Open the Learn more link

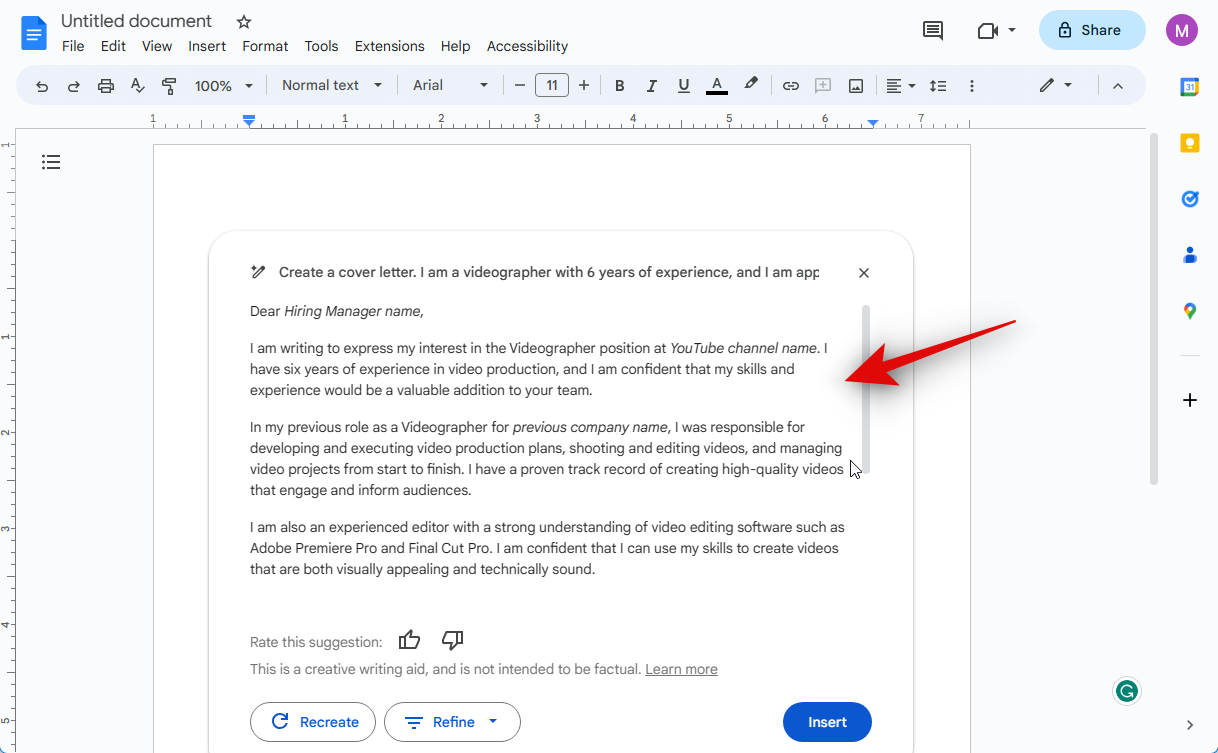click(x=681, y=669)
